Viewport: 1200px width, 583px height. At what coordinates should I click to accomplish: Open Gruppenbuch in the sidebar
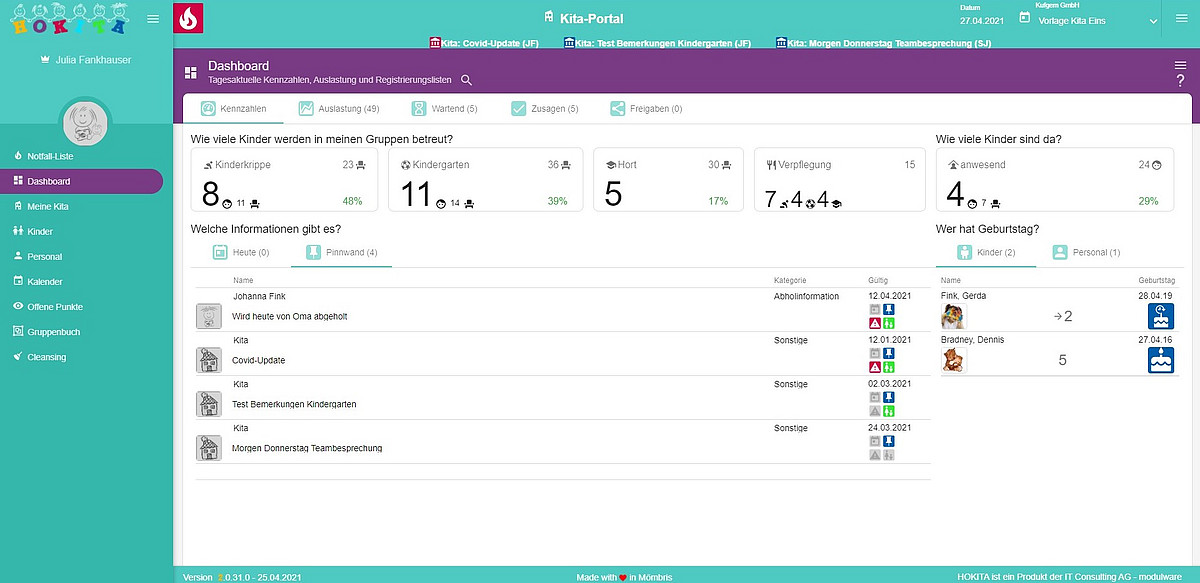coord(53,331)
